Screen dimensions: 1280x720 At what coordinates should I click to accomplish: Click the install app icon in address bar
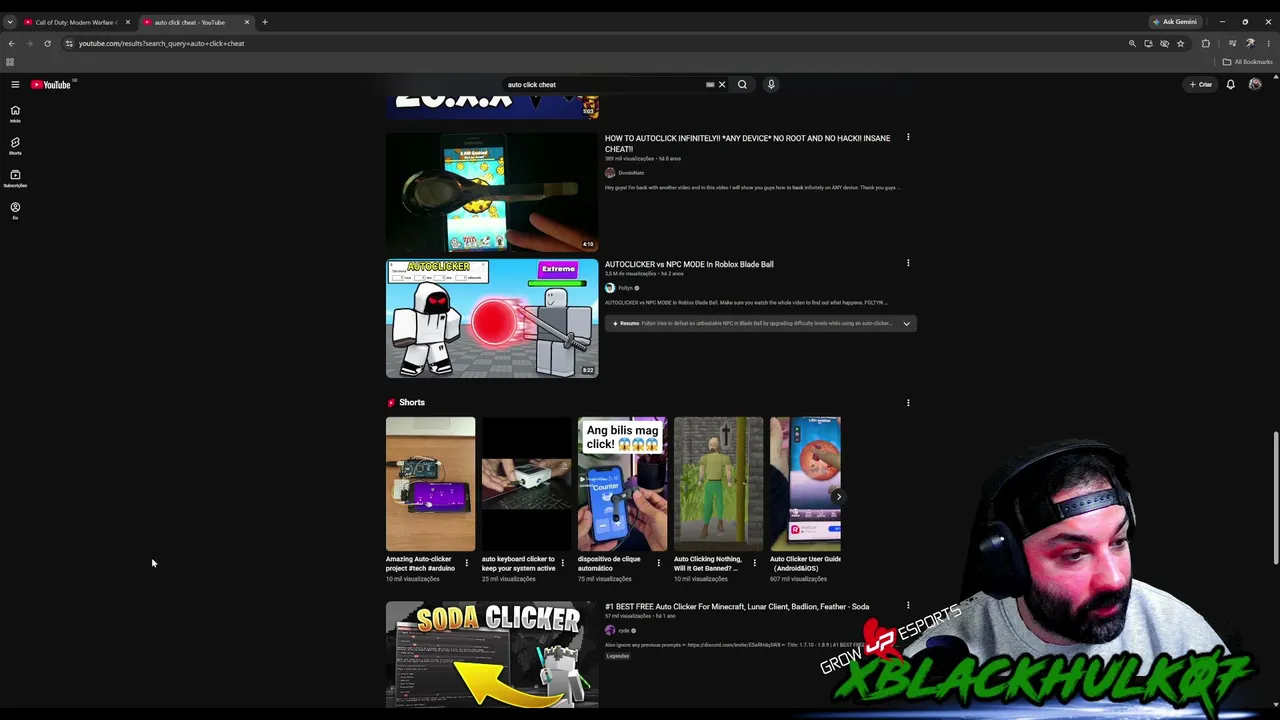[x=1148, y=44]
